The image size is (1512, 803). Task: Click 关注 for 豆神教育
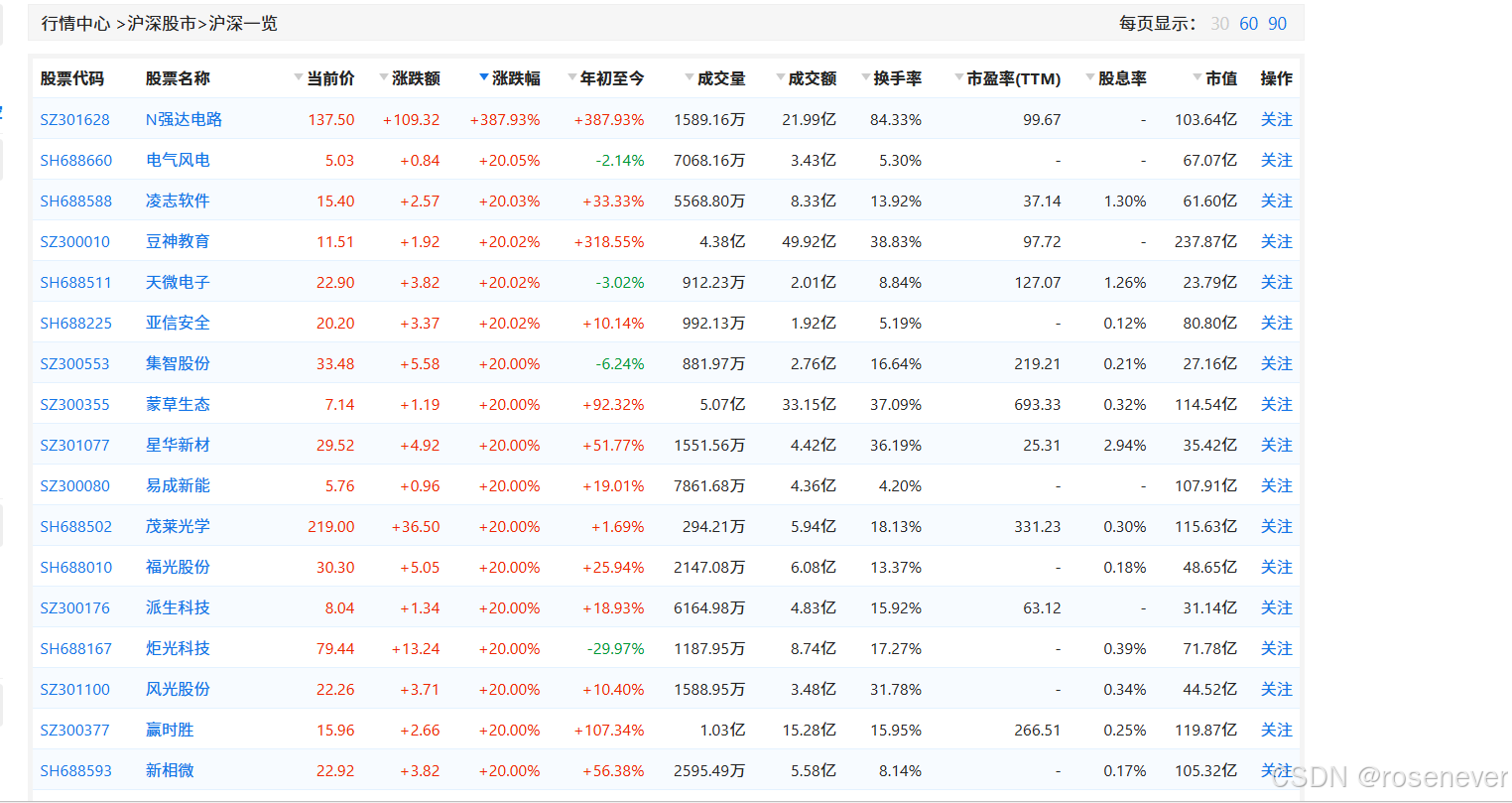(1276, 240)
